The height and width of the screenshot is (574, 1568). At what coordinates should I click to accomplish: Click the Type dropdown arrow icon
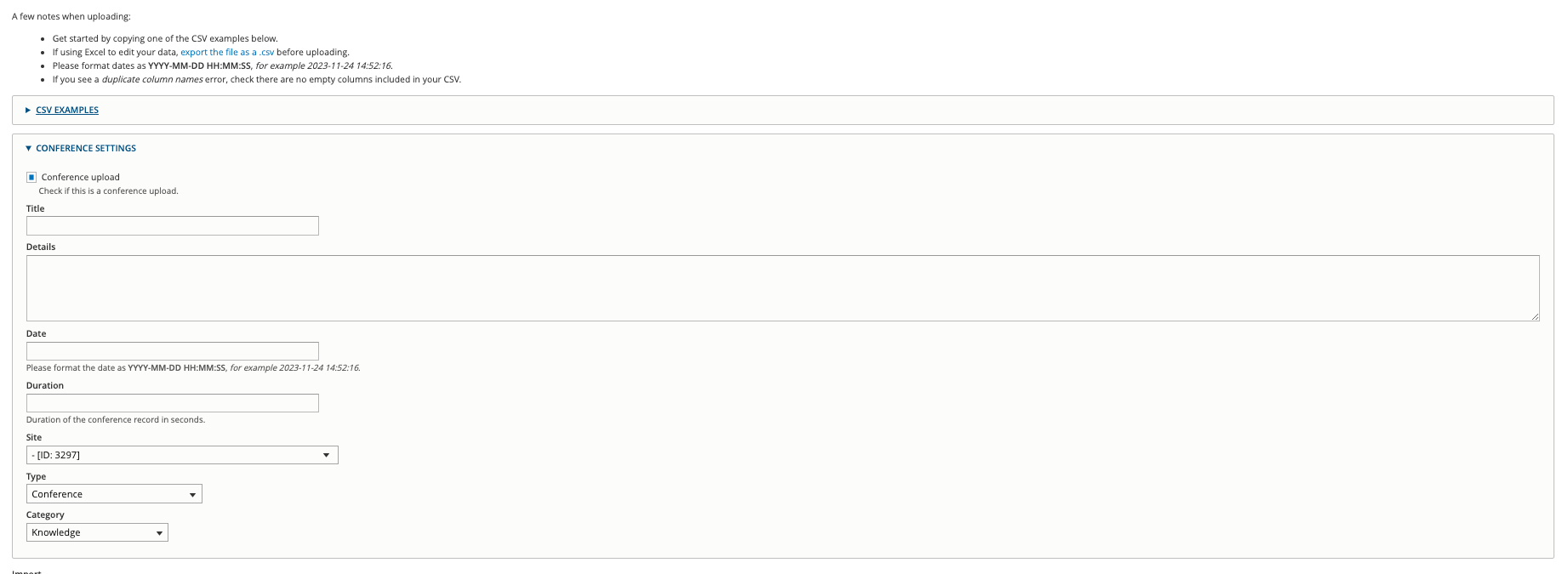point(192,495)
